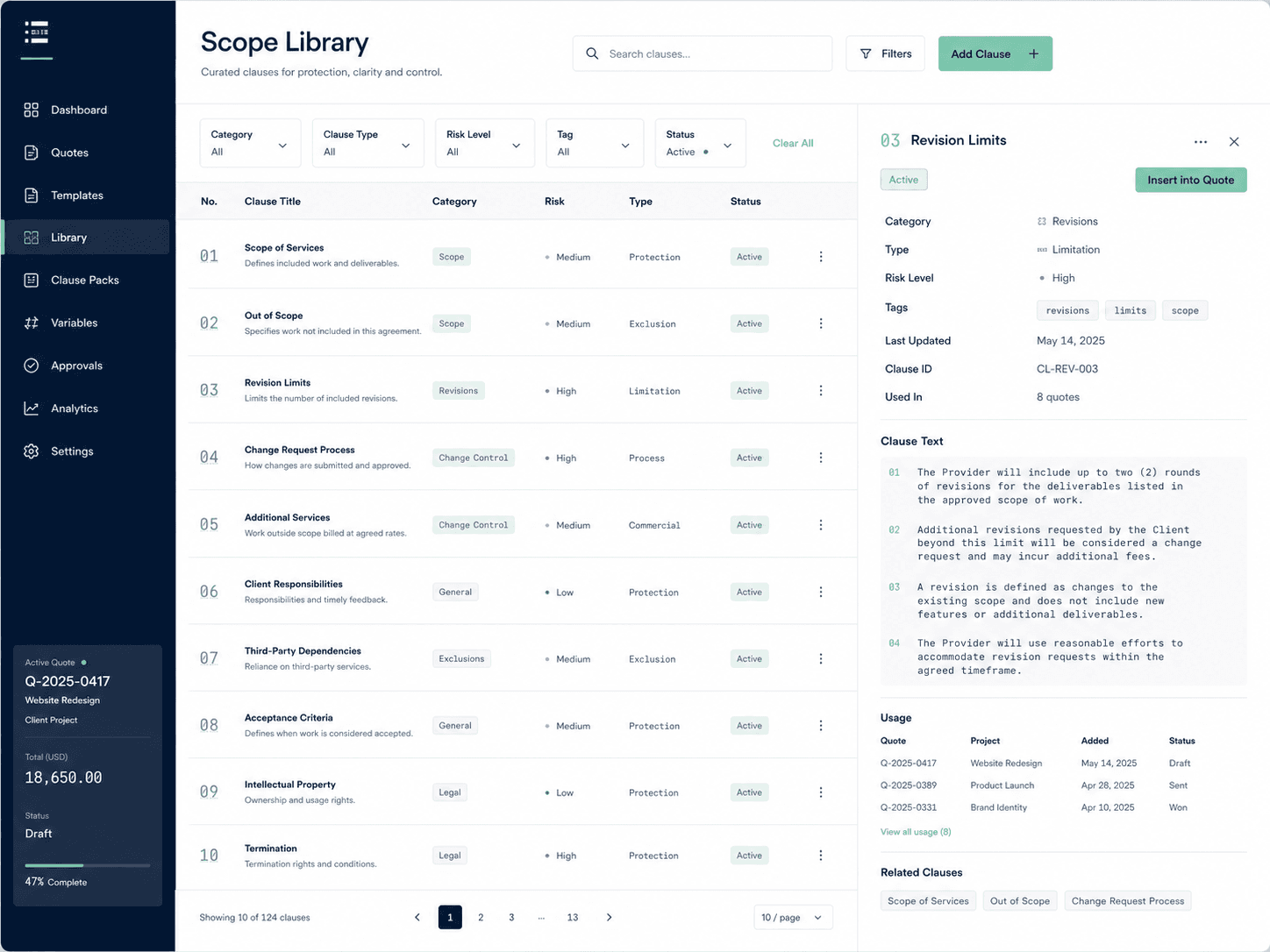Click the search magnifier icon

[x=592, y=53]
